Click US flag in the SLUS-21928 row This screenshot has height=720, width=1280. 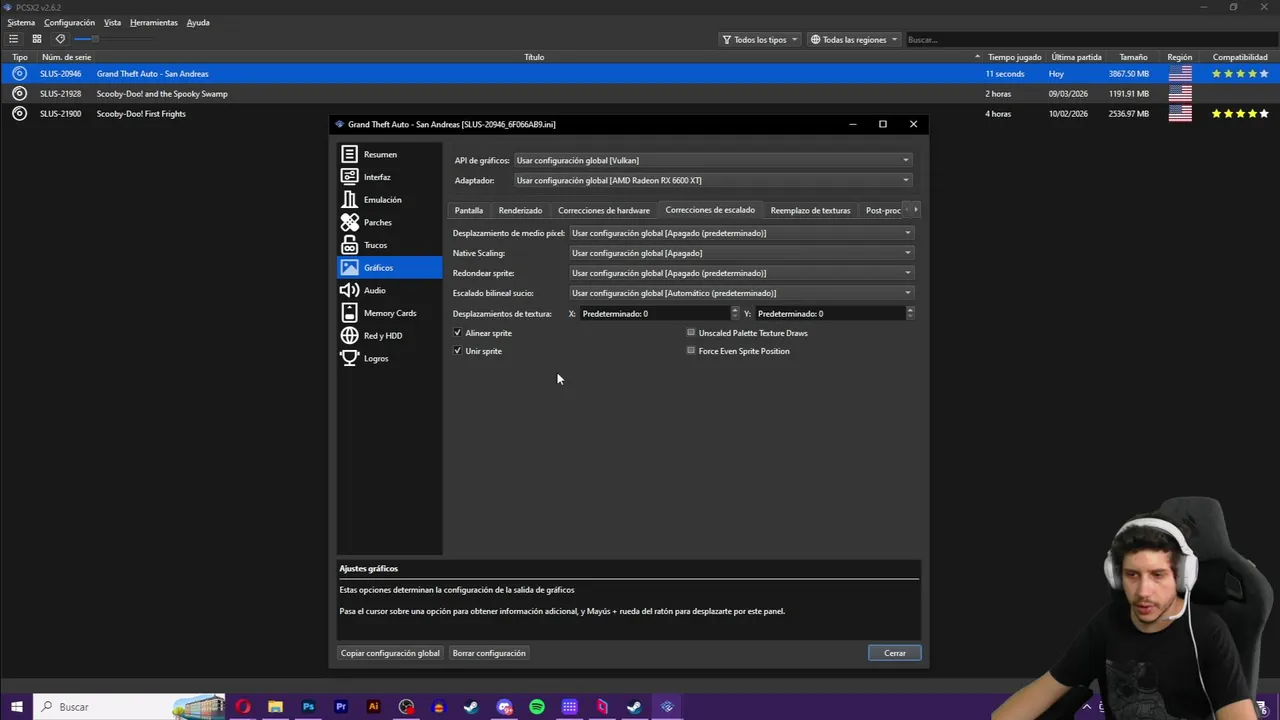click(1180, 93)
